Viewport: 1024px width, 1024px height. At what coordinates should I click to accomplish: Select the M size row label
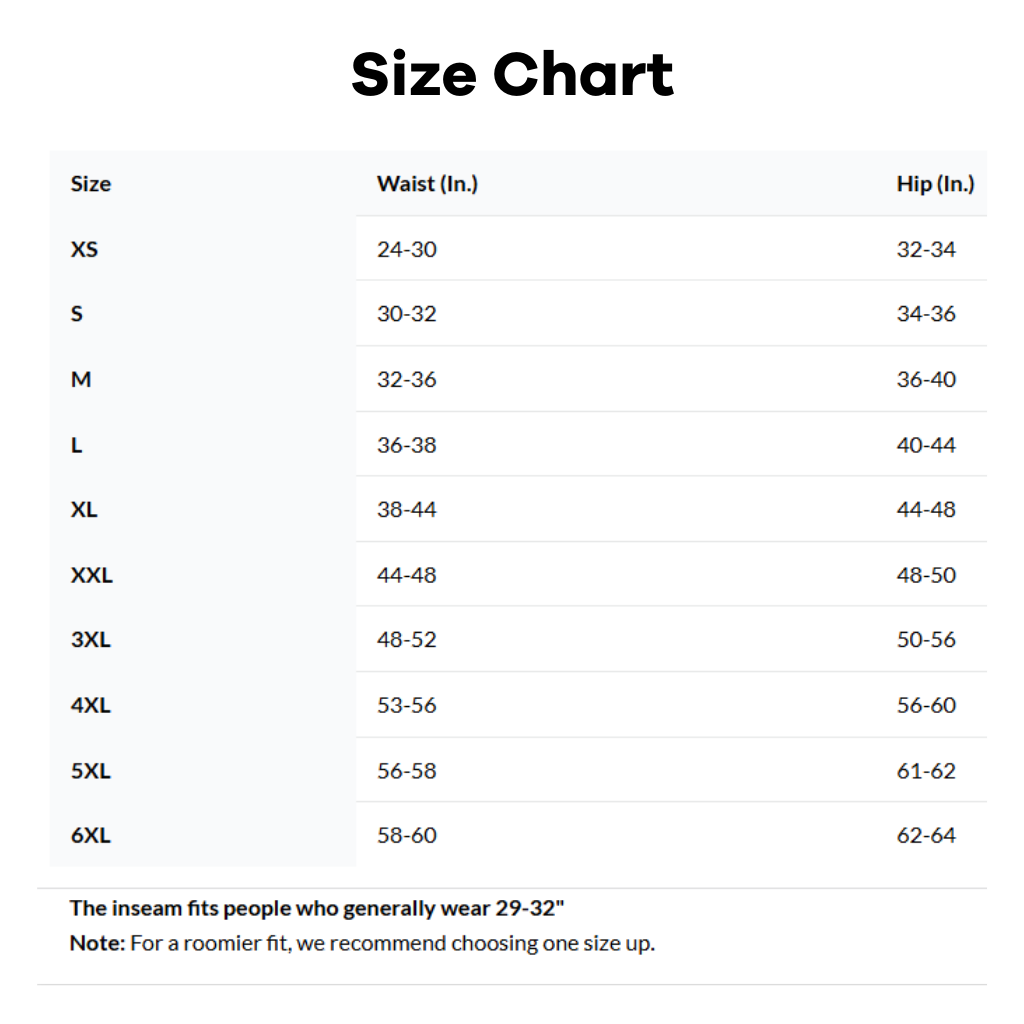81,380
